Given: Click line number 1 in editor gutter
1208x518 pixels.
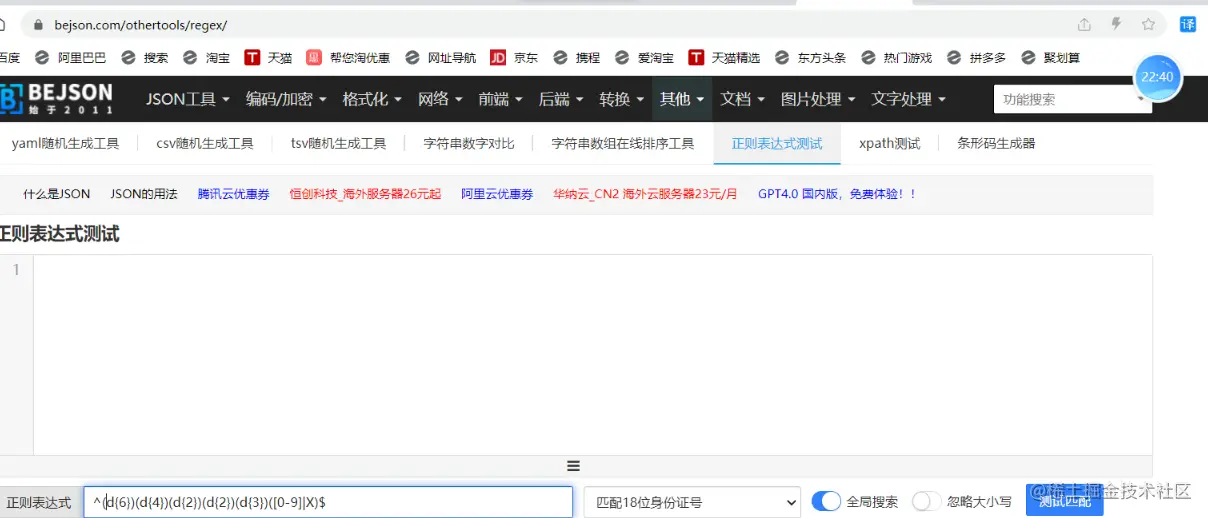Looking at the screenshot, I should (x=15, y=270).
